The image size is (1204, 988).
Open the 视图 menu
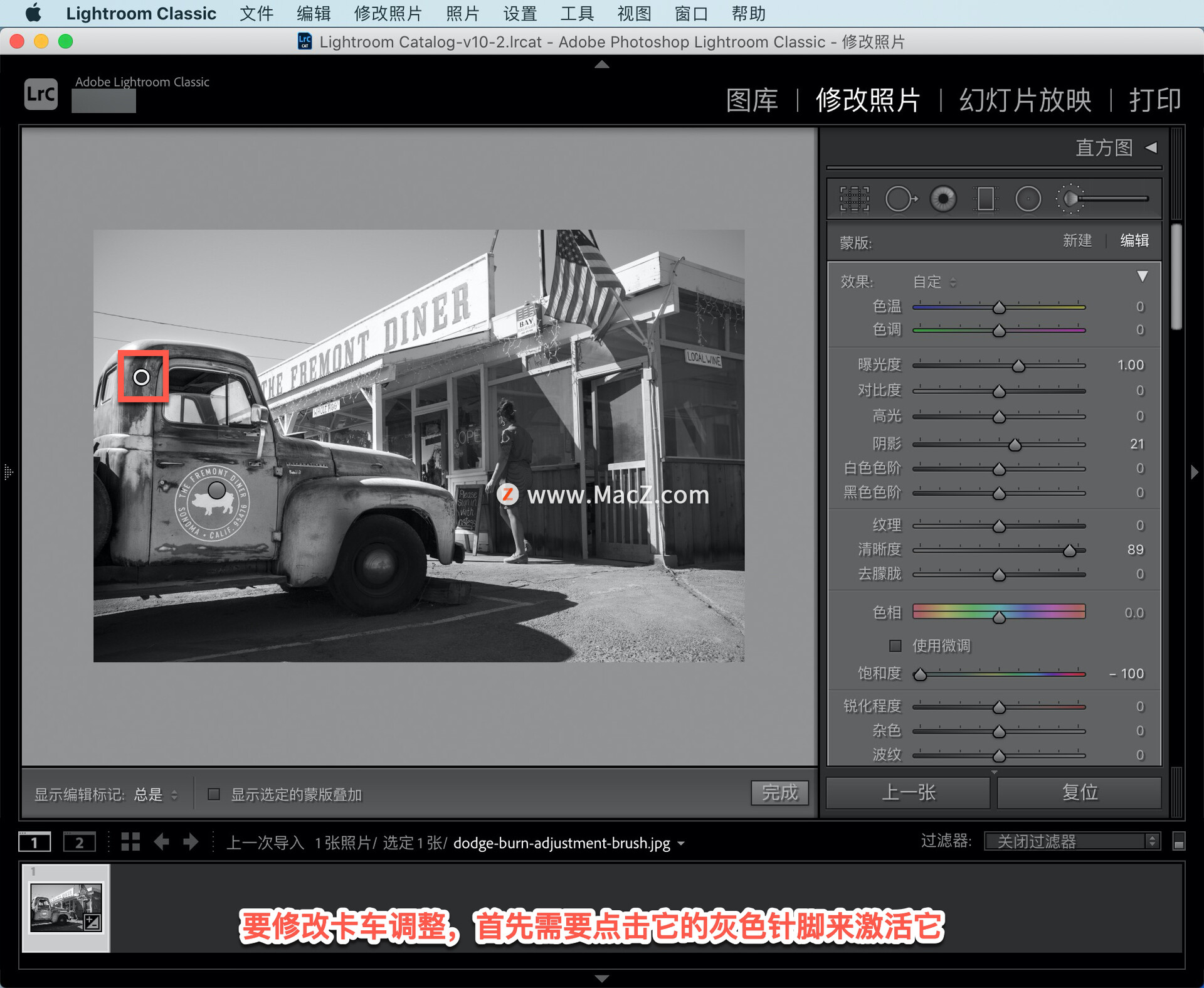point(634,13)
